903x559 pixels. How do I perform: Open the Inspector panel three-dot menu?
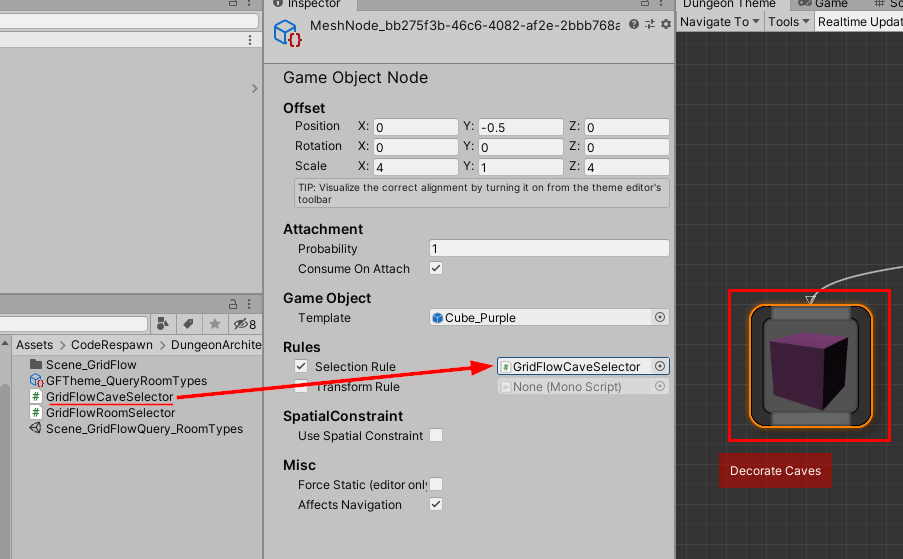point(661,3)
